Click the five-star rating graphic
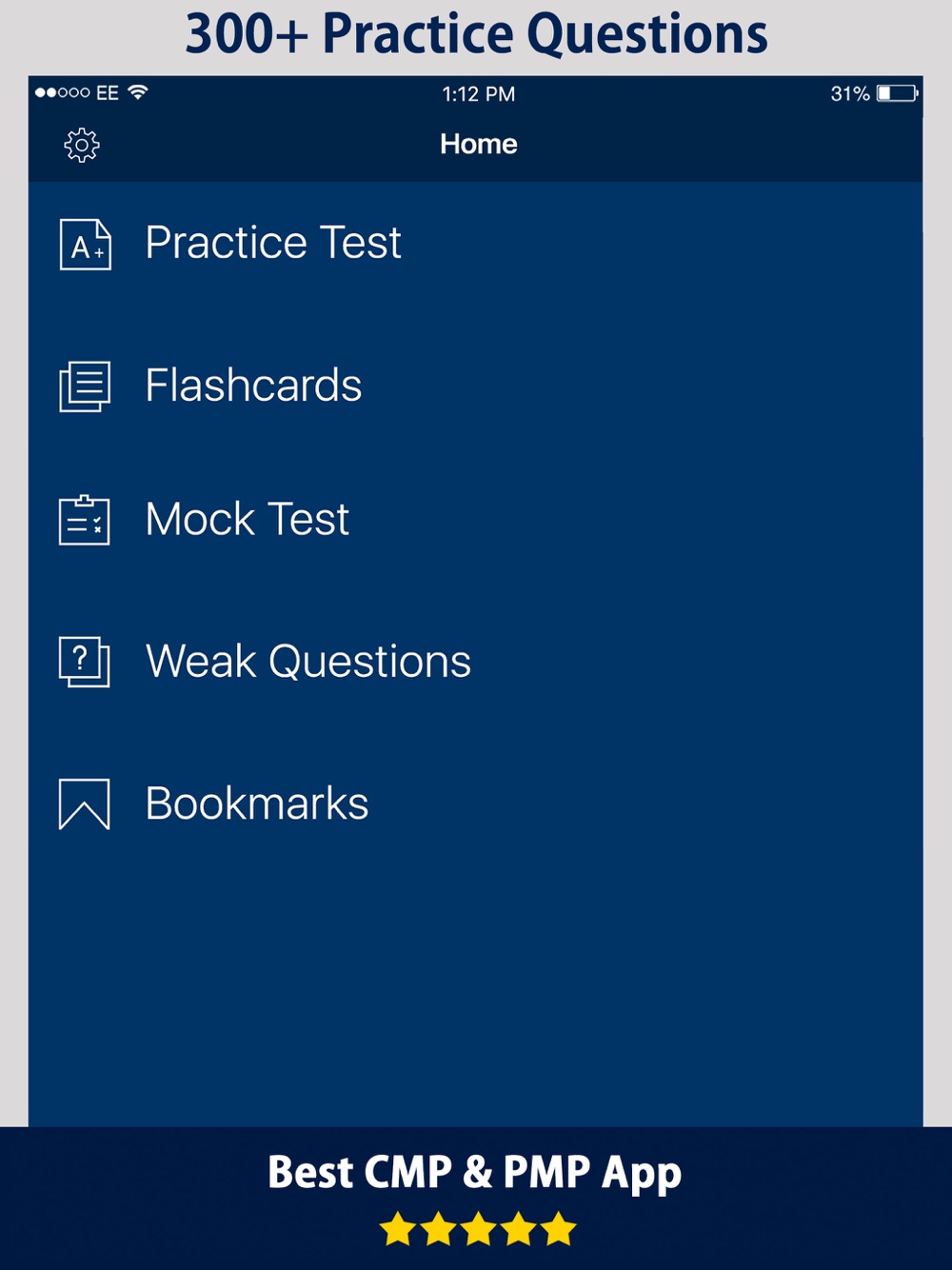The image size is (952, 1270). point(478,1229)
